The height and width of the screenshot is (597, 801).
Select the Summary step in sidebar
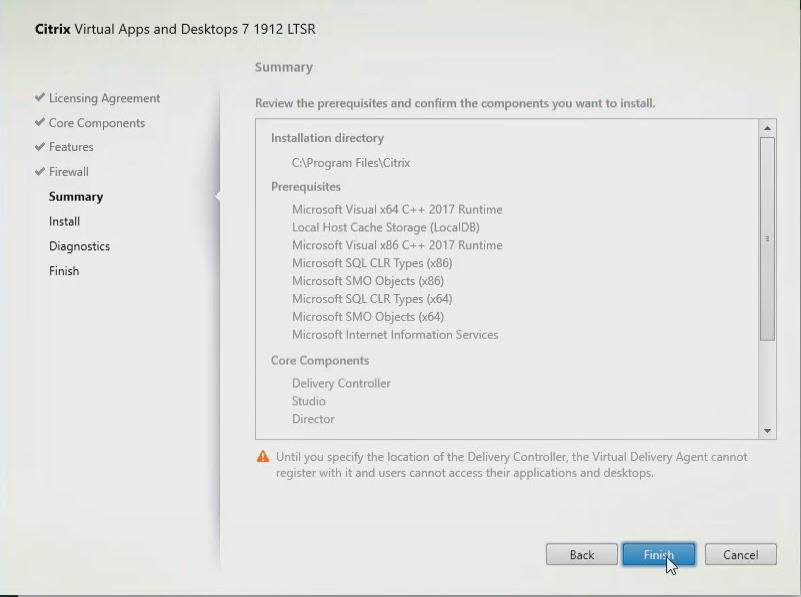pos(76,197)
